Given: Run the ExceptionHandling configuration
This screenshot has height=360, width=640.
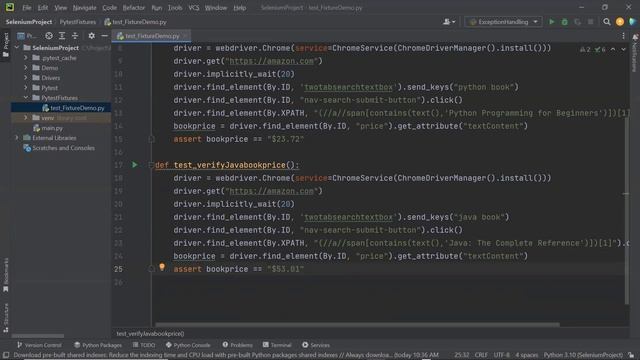Looking at the screenshot, I should point(551,22).
